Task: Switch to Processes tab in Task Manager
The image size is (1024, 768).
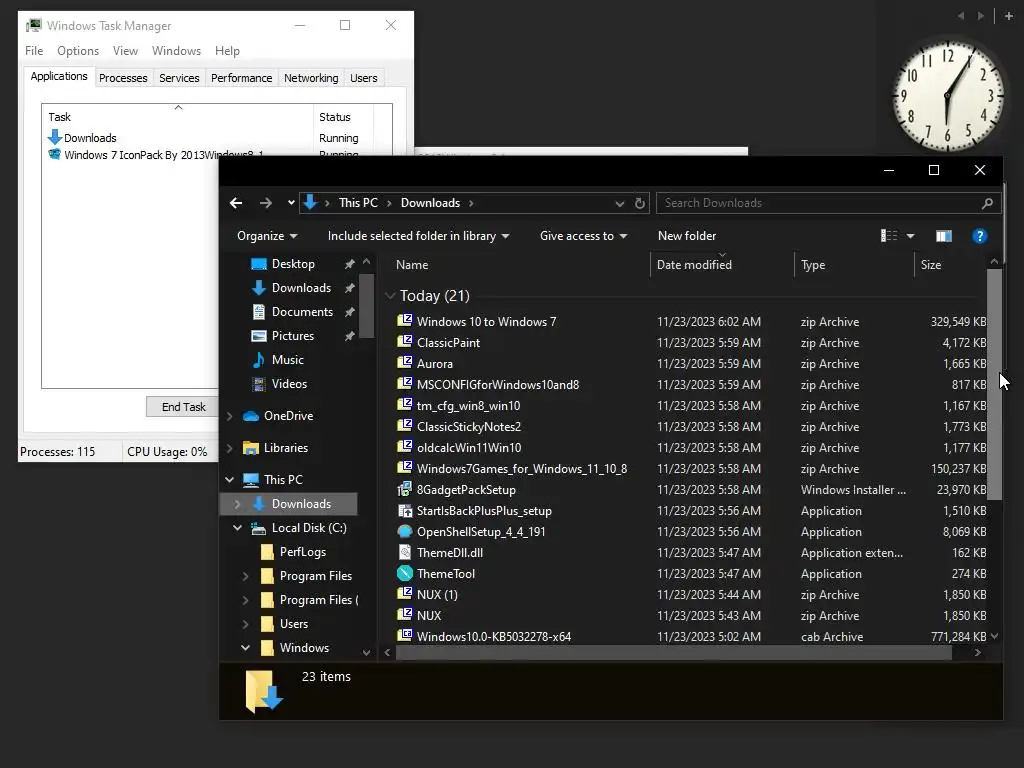Action: tap(123, 78)
